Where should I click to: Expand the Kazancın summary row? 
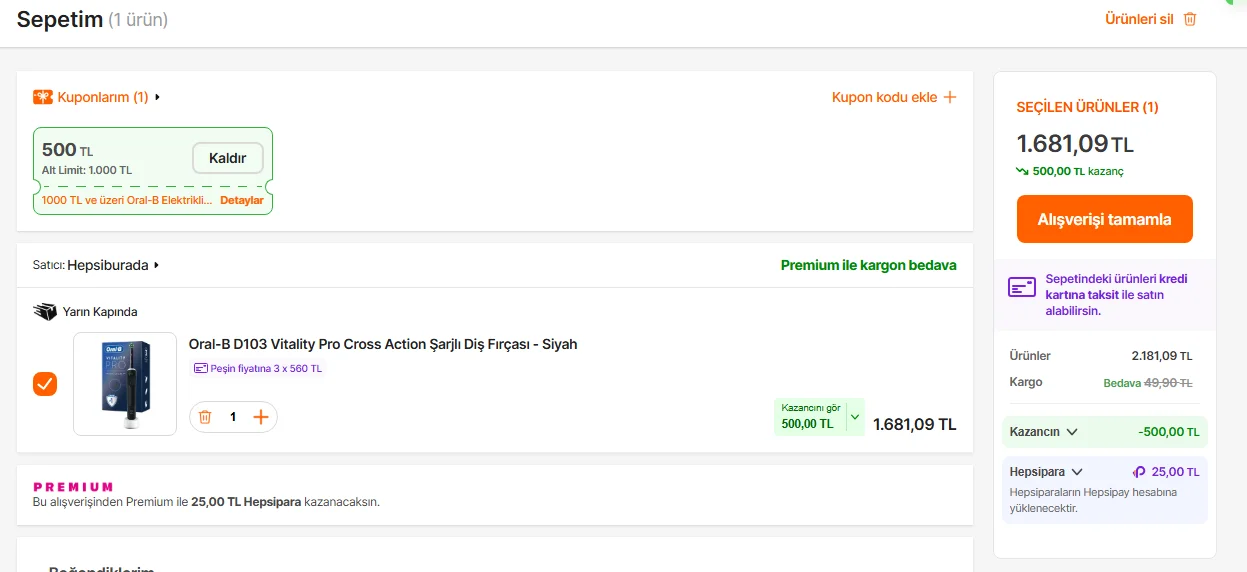[1072, 432]
